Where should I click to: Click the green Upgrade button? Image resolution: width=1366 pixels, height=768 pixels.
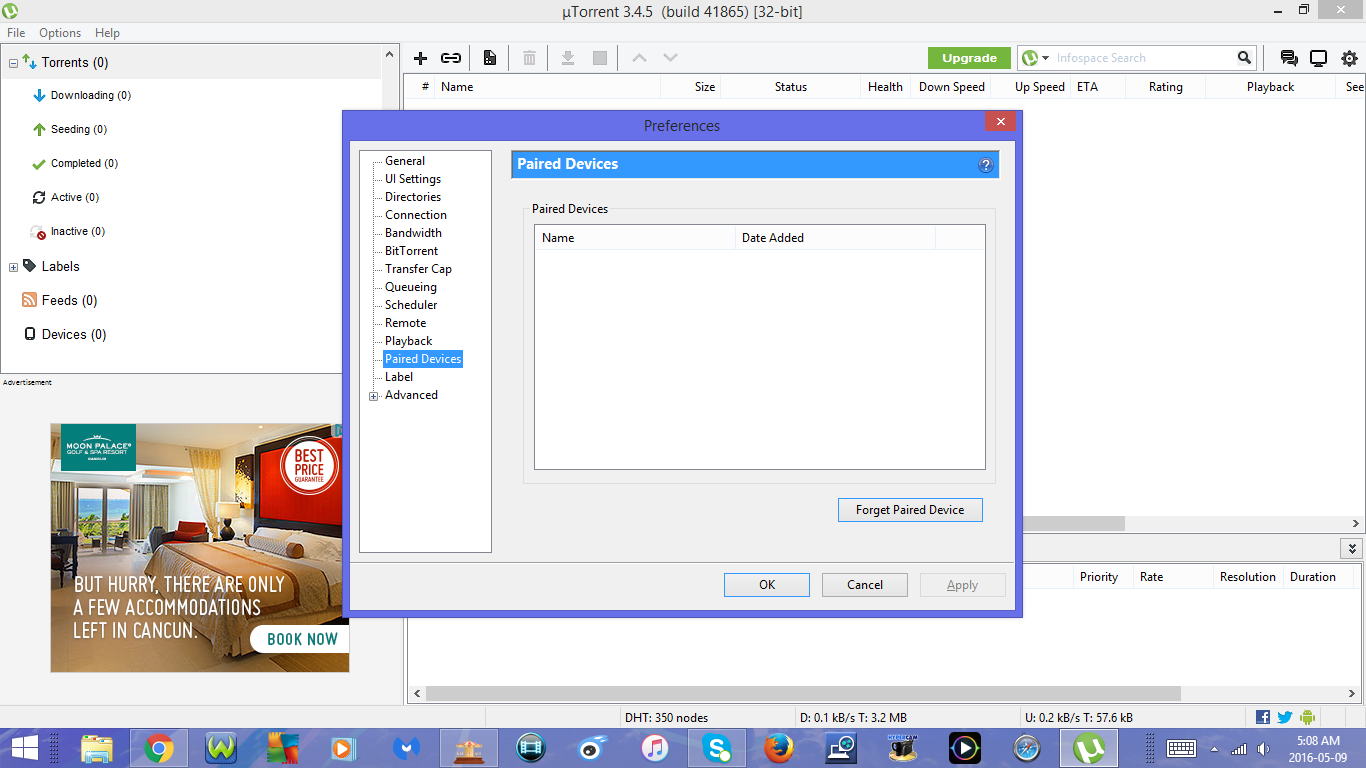click(x=969, y=58)
